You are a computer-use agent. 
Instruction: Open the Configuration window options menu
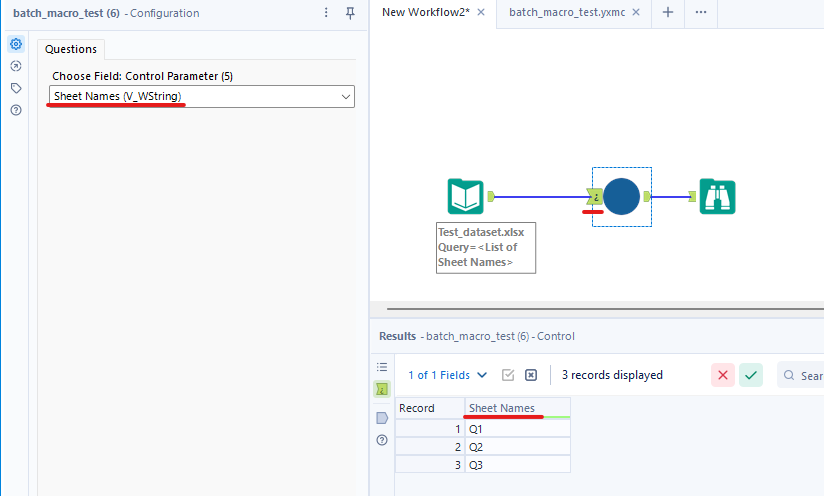(x=326, y=13)
